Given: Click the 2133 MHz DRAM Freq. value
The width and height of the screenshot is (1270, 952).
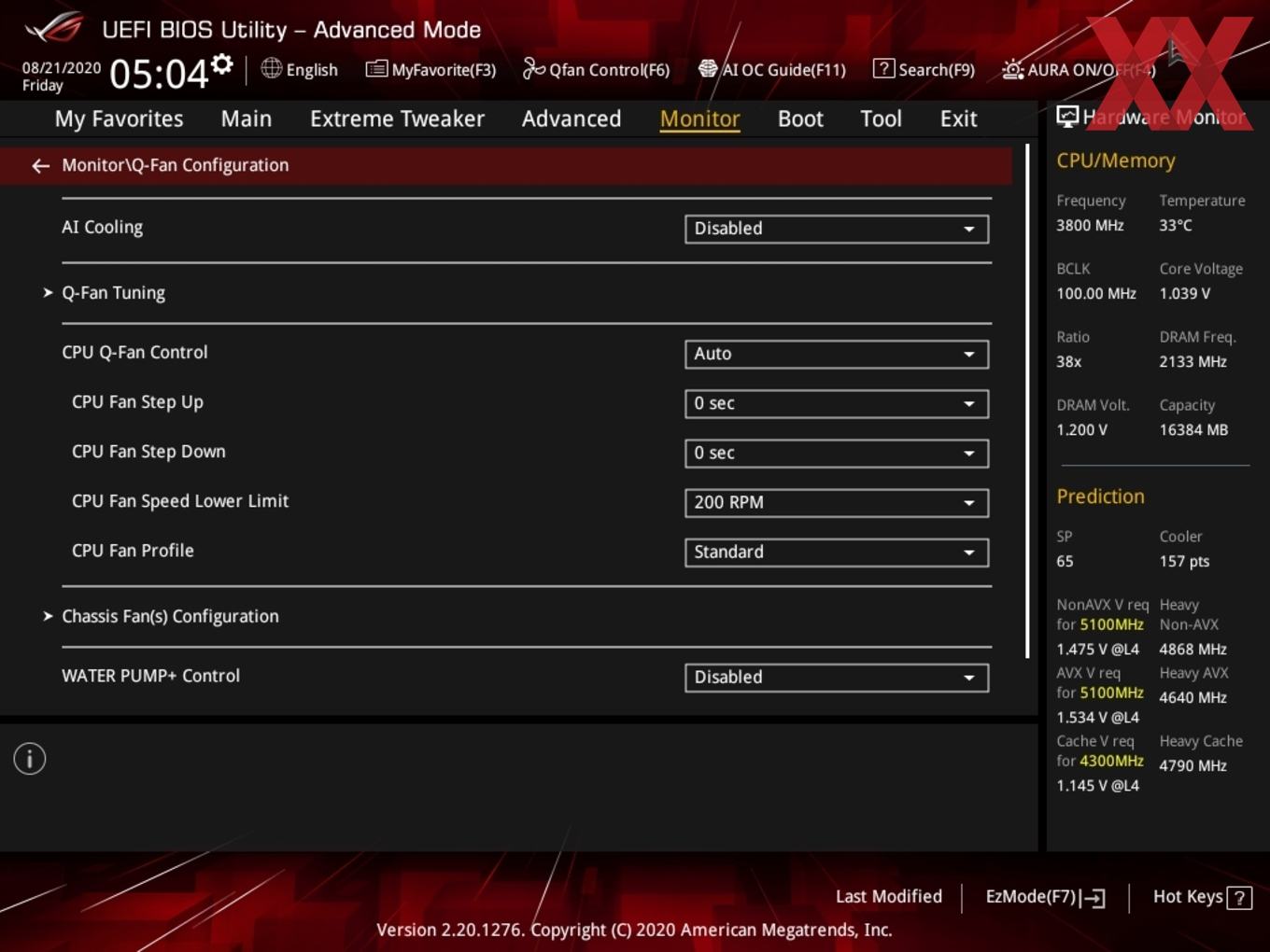Looking at the screenshot, I should [1192, 361].
